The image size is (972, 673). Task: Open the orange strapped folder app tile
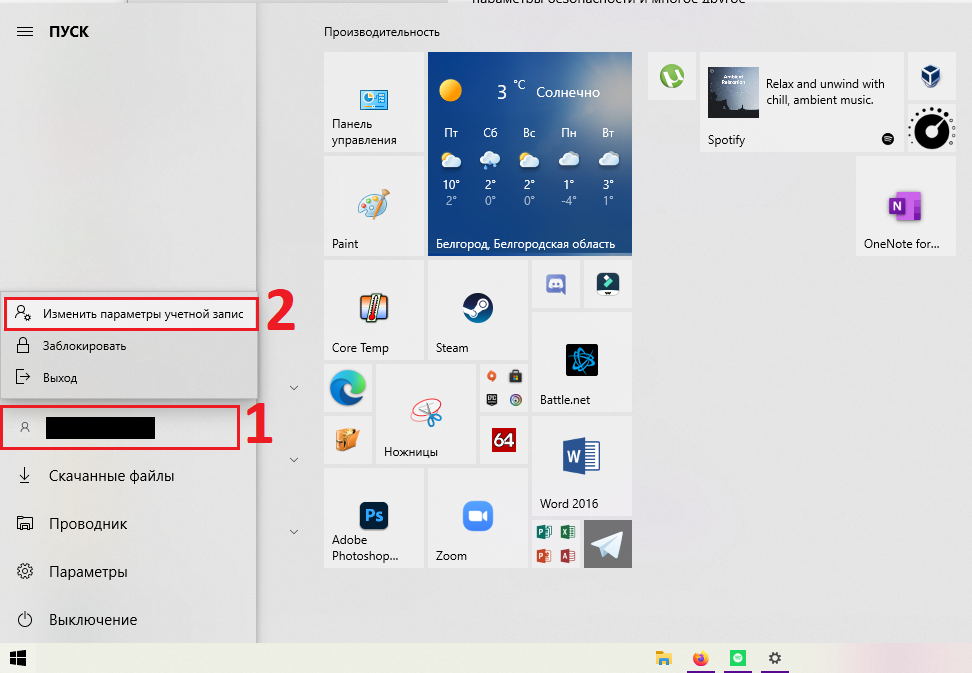tap(348, 440)
